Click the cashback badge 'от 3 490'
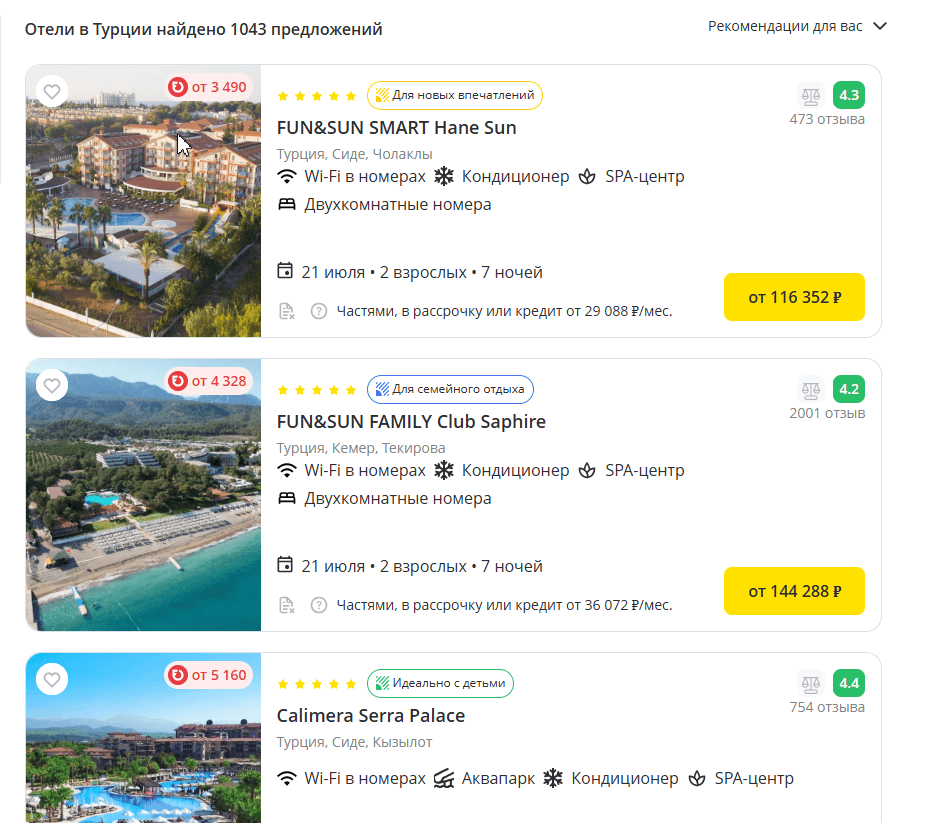Image resolution: width=932 pixels, height=823 pixels. tap(208, 87)
